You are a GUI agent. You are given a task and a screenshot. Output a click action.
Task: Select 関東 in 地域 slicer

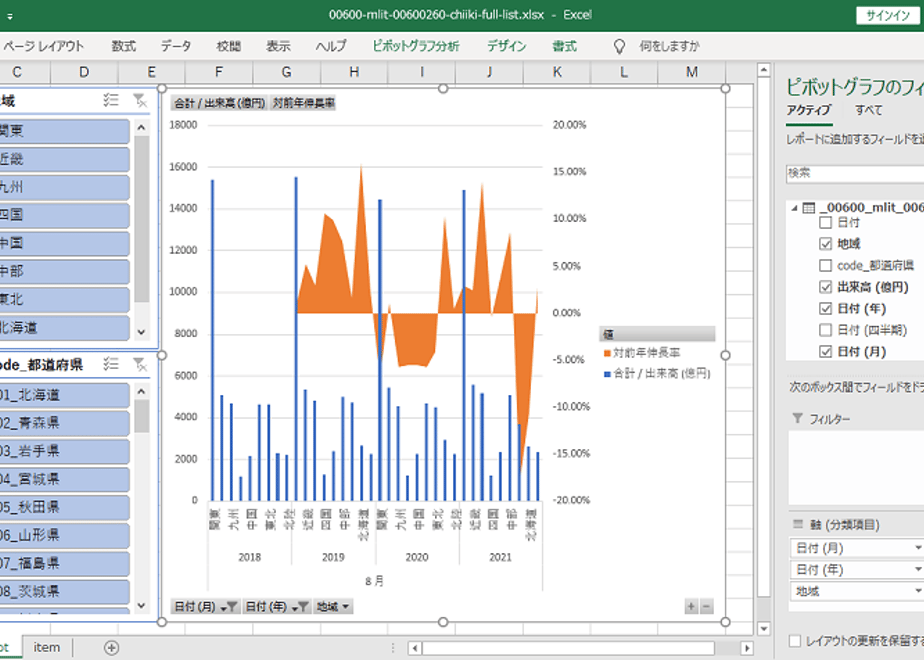64,131
